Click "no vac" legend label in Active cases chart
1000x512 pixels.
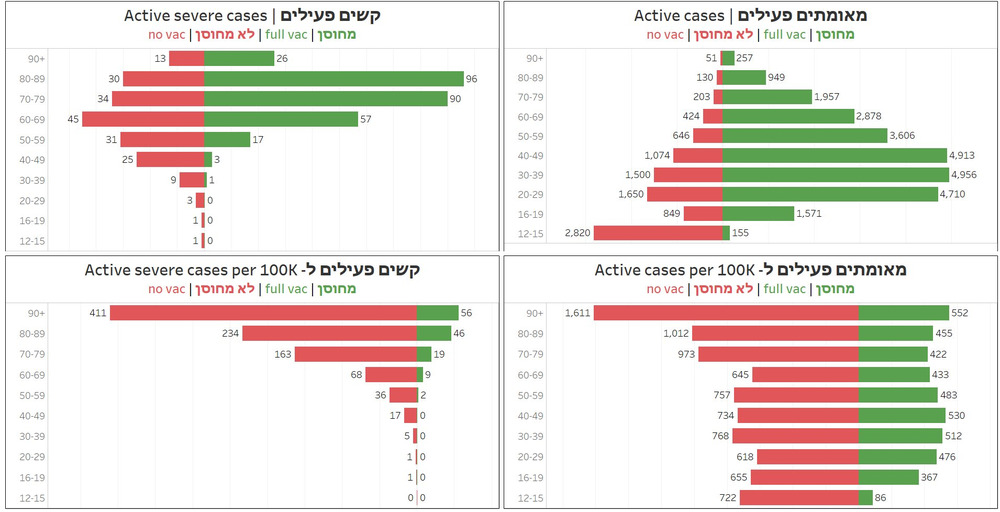(666, 35)
